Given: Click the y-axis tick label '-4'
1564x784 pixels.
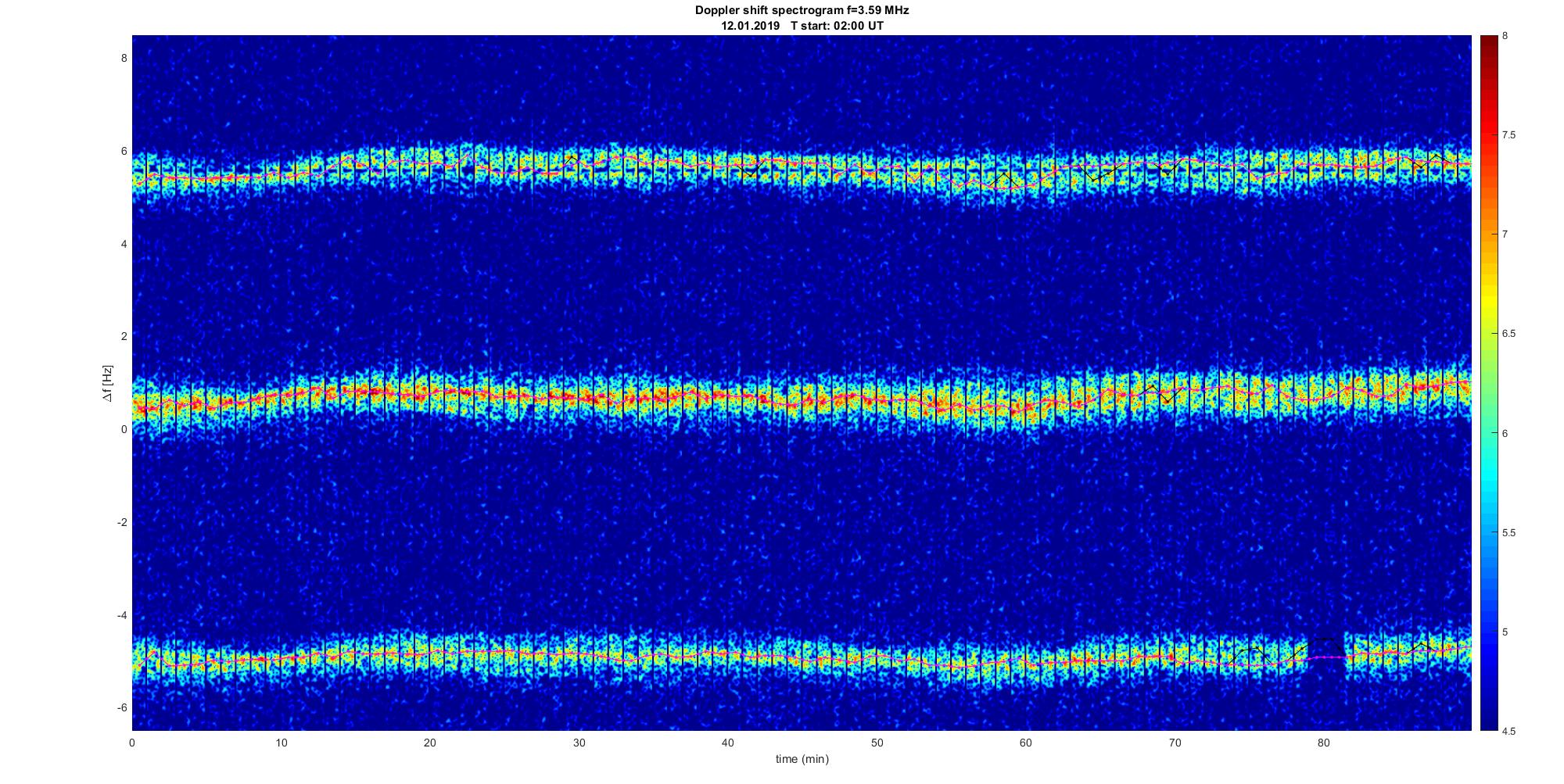Looking at the screenshot, I should pyautogui.click(x=122, y=615).
